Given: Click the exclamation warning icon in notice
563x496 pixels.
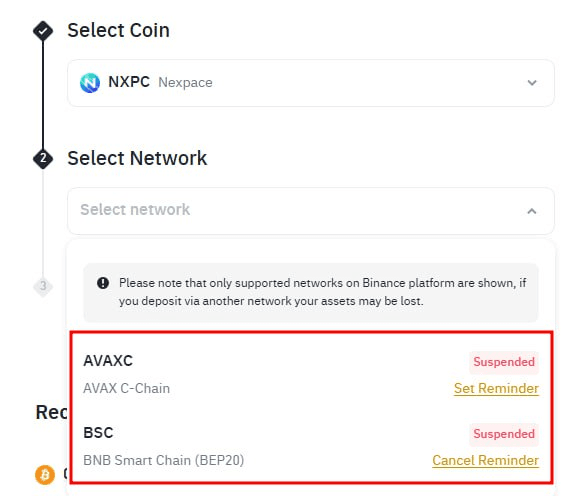Looking at the screenshot, I should 103,283.
